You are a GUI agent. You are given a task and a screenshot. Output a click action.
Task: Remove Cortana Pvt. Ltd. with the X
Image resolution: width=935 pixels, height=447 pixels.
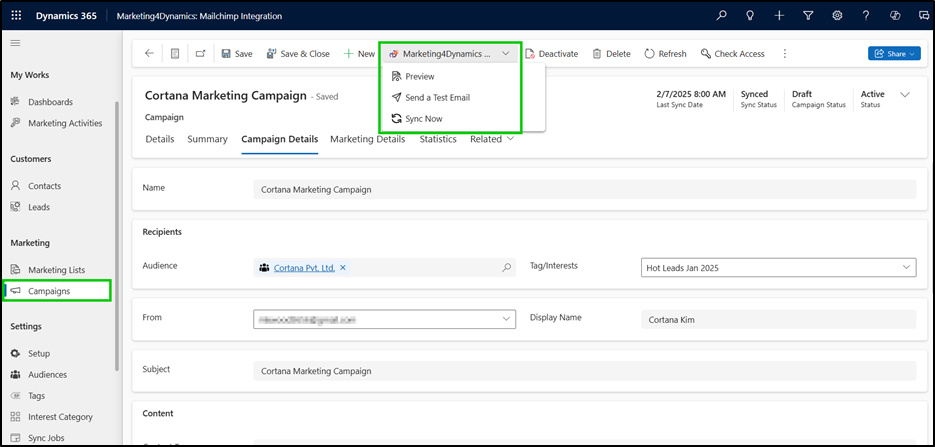tap(343, 268)
